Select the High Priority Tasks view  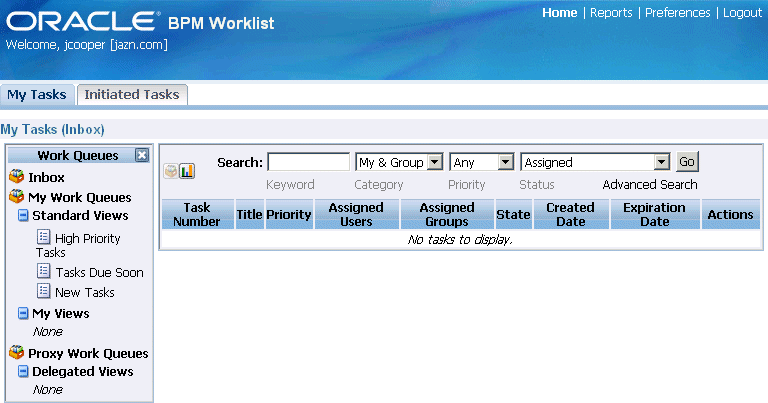coord(78,245)
